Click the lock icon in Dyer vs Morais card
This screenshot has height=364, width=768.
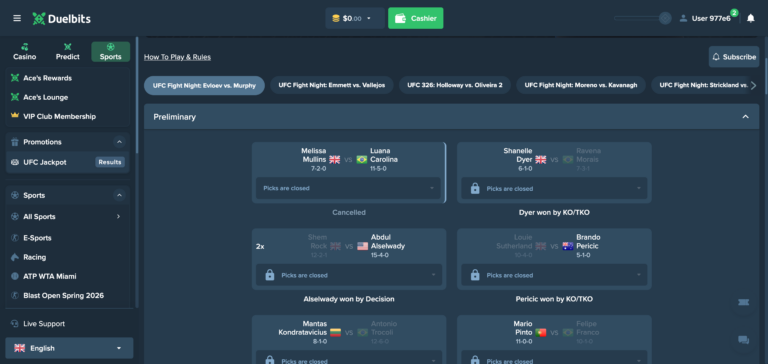(475, 189)
